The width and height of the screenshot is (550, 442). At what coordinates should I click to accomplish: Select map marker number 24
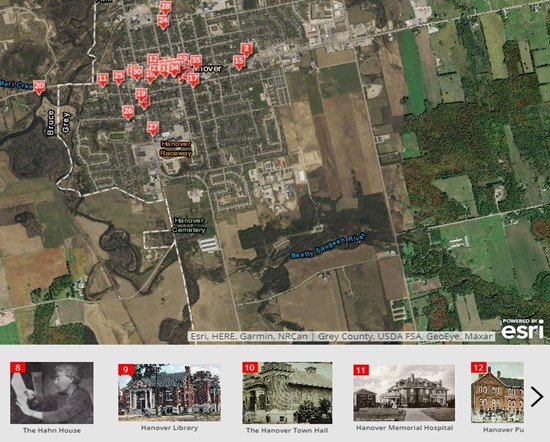(x=163, y=22)
